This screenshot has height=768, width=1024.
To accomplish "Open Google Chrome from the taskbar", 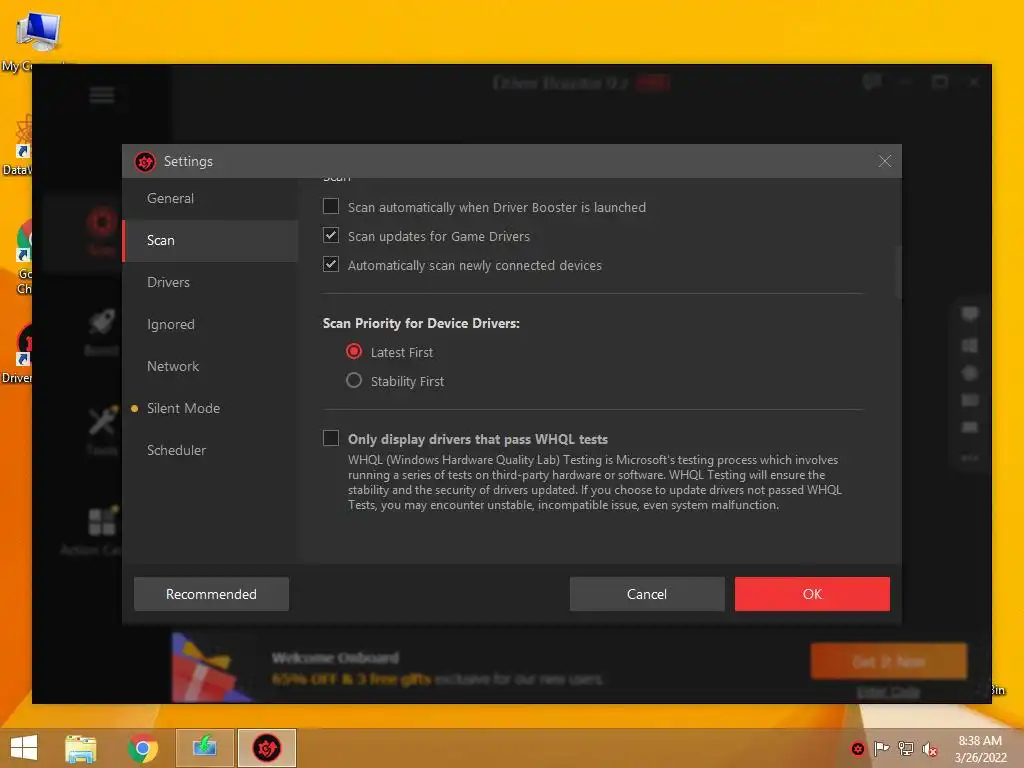I will click(x=142, y=748).
